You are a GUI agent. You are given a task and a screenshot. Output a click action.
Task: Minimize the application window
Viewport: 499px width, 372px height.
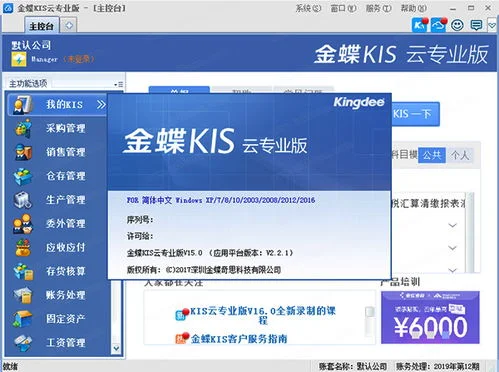453,8
